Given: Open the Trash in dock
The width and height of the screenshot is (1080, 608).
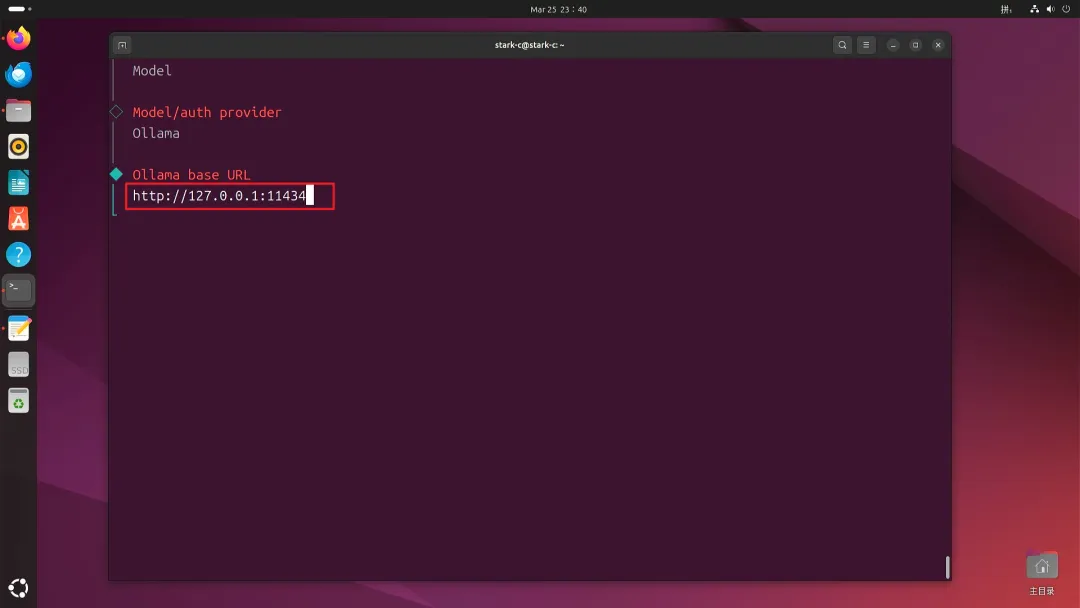Looking at the screenshot, I should coord(19,401).
